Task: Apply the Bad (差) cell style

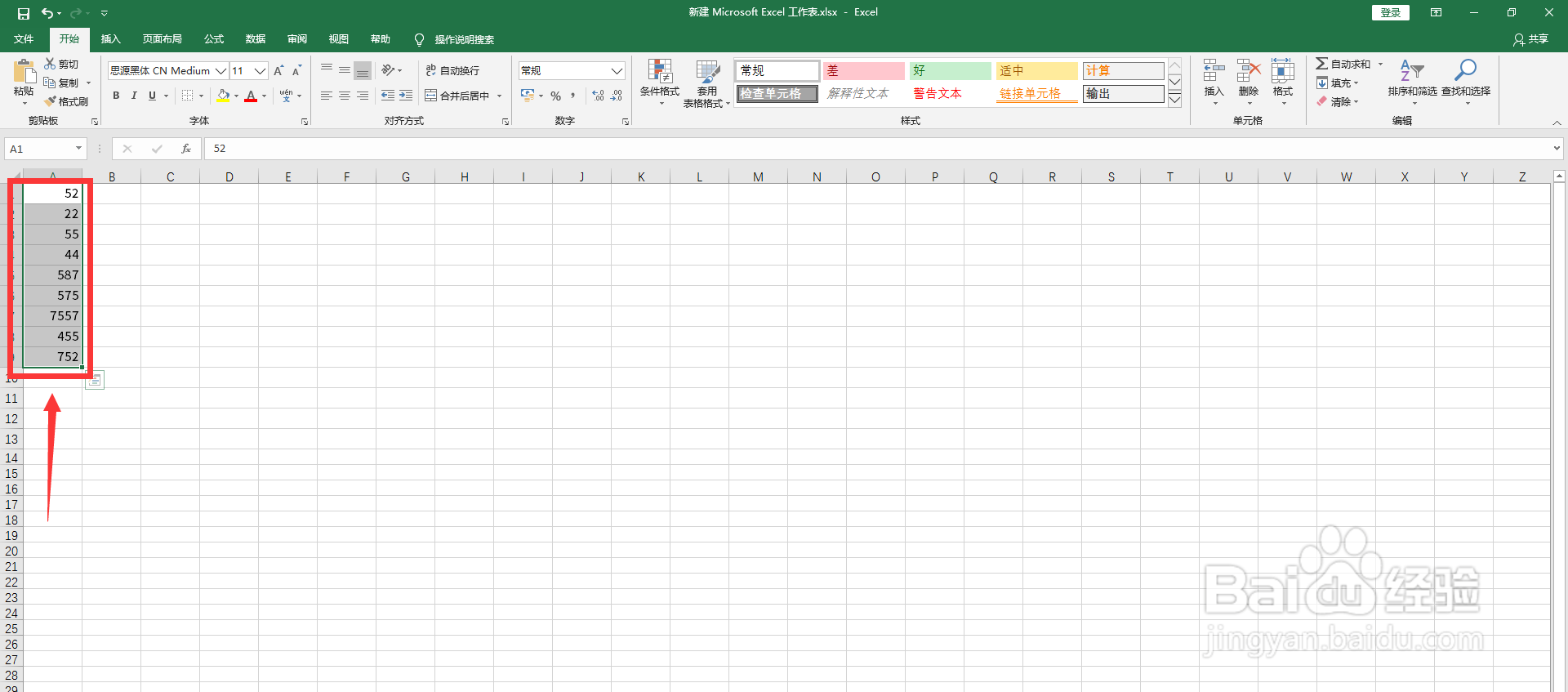Action: coord(863,71)
